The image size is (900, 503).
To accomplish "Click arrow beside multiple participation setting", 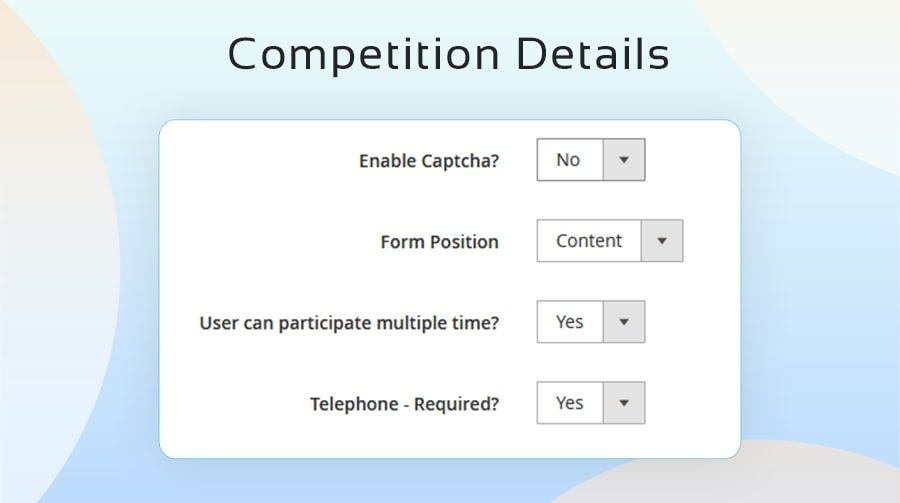I will [x=624, y=322].
